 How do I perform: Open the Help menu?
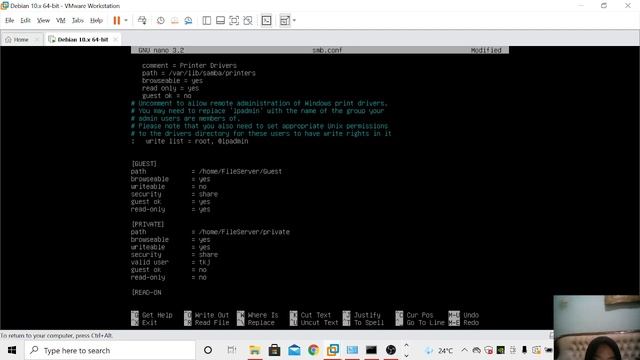coord(96,20)
